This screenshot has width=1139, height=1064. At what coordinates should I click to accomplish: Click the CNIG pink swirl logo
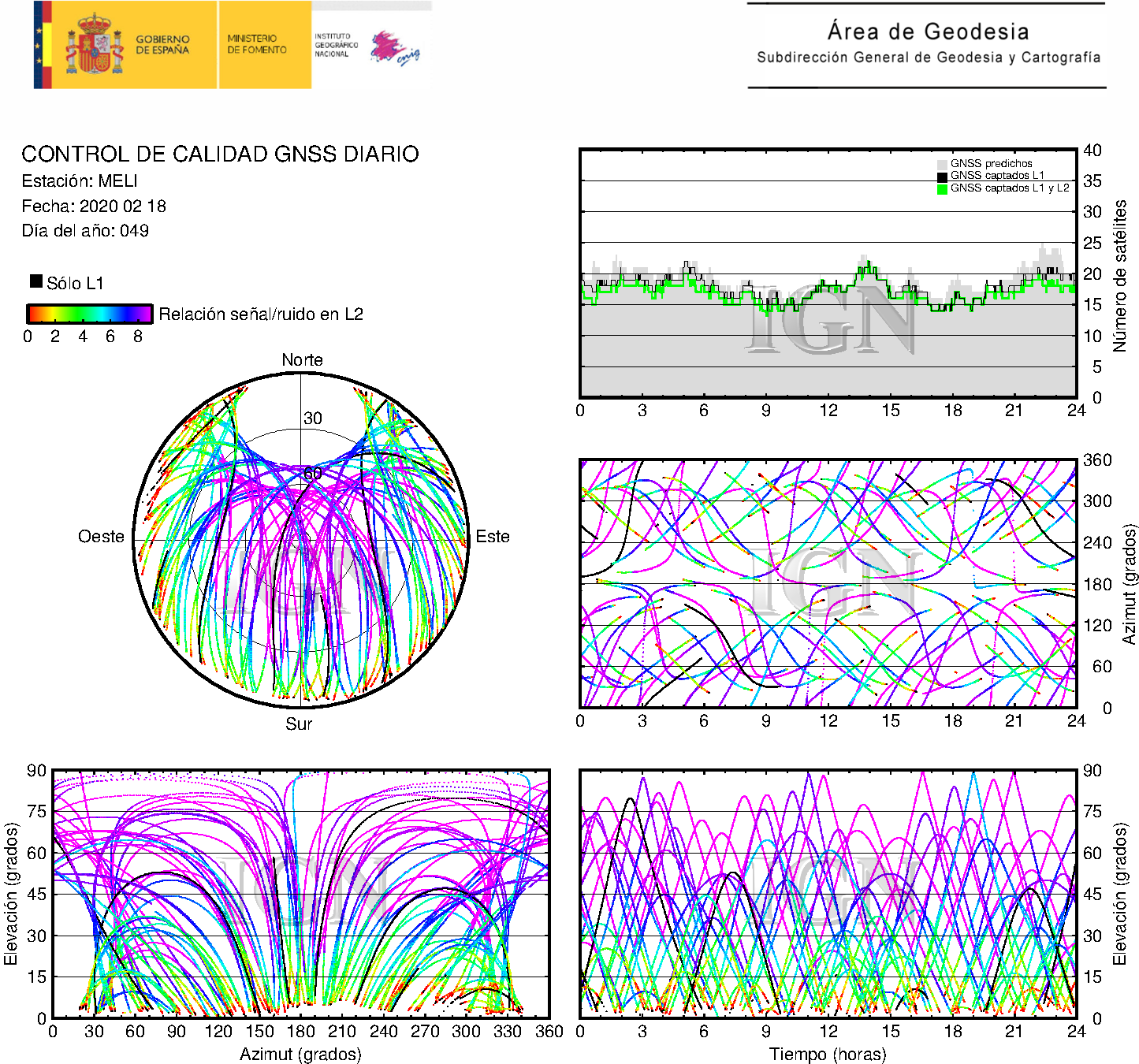(x=395, y=49)
